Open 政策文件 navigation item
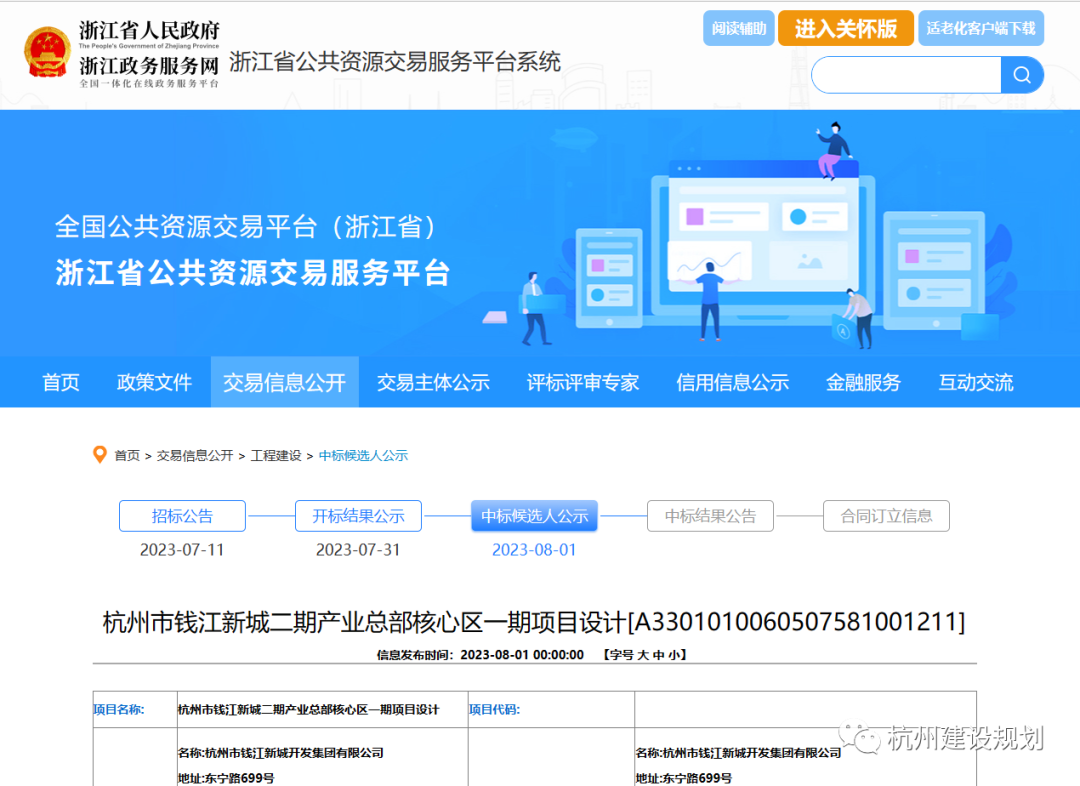The image size is (1080, 786). [154, 382]
